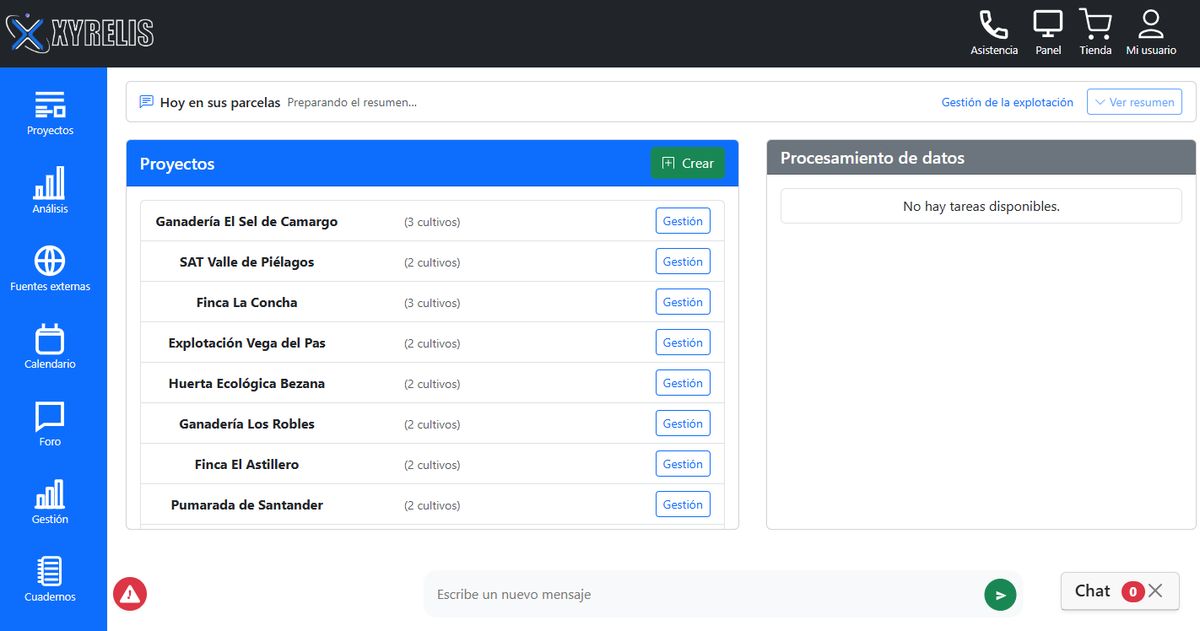The width and height of the screenshot is (1200, 631).
Task: Open the Chat button
Action: [1120, 591]
